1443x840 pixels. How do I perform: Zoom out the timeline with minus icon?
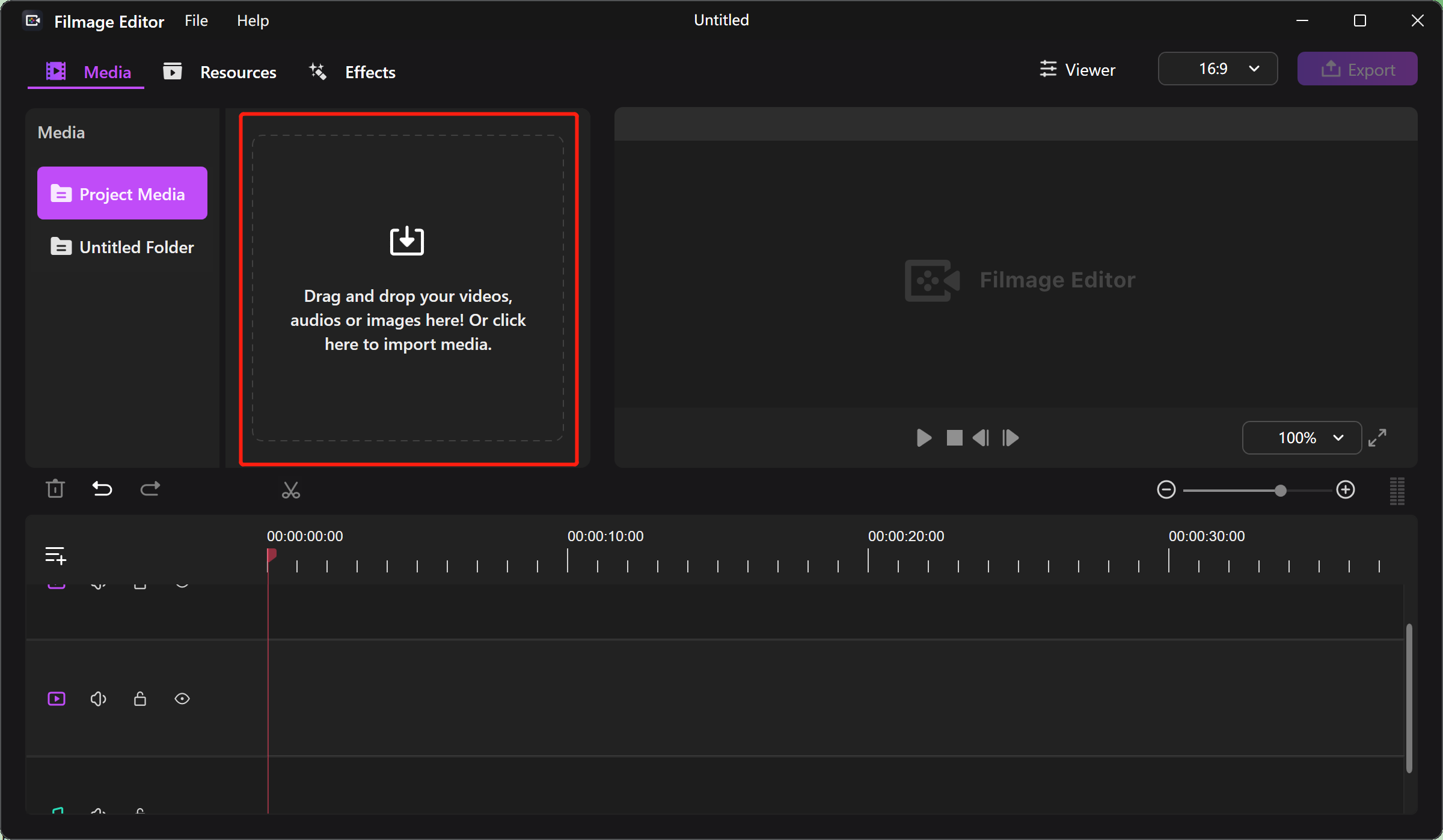pyautogui.click(x=1166, y=489)
